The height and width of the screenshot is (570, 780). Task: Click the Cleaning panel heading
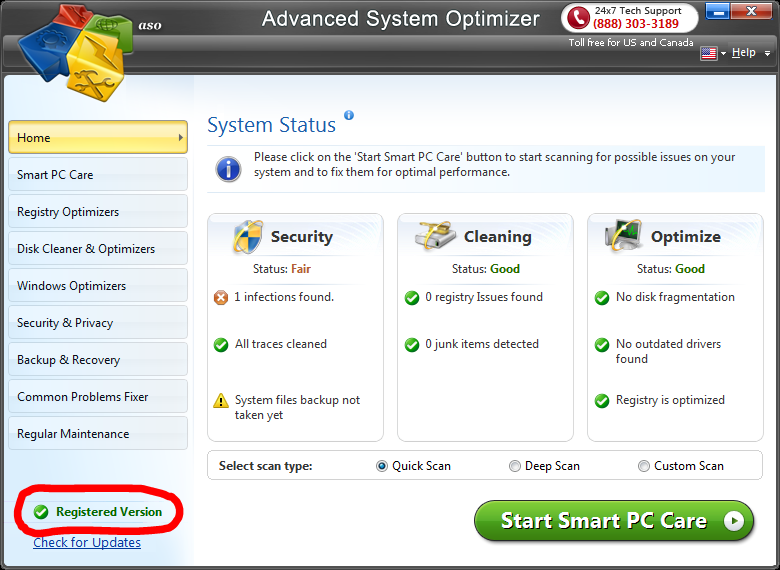click(497, 237)
